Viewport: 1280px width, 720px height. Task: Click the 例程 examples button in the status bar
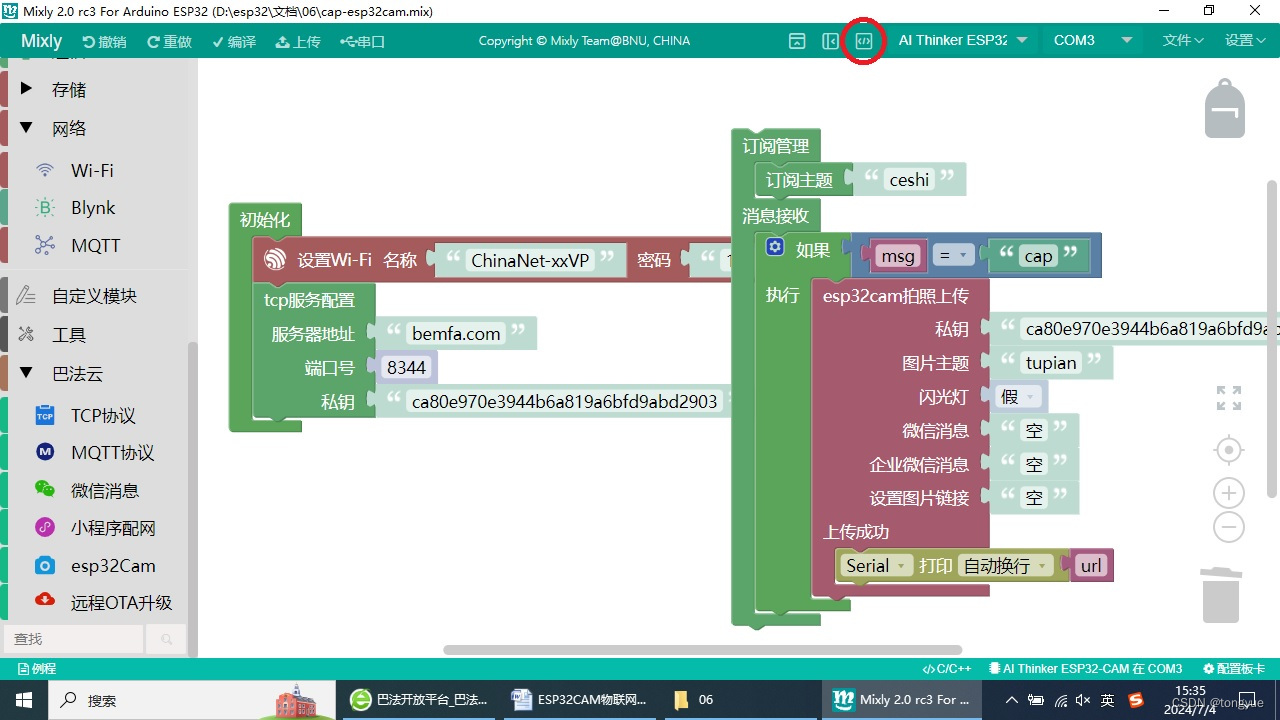pyautogui.click(x=38, y=669)
